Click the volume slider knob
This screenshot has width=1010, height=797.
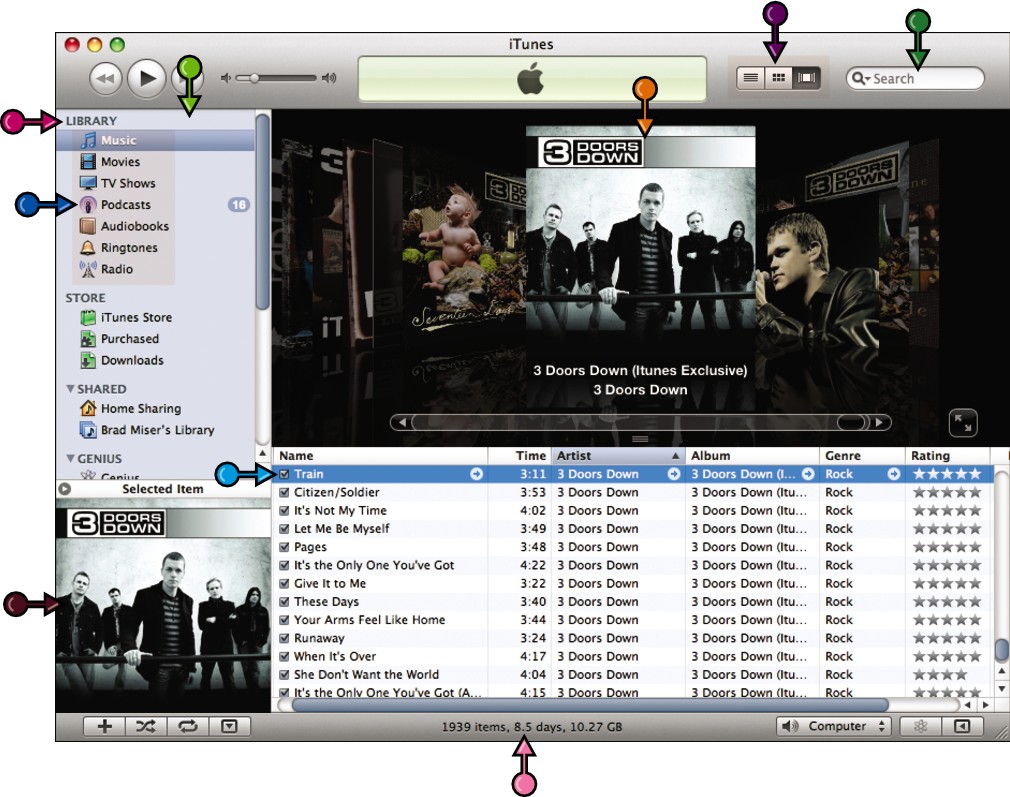[x=254, y=78]
